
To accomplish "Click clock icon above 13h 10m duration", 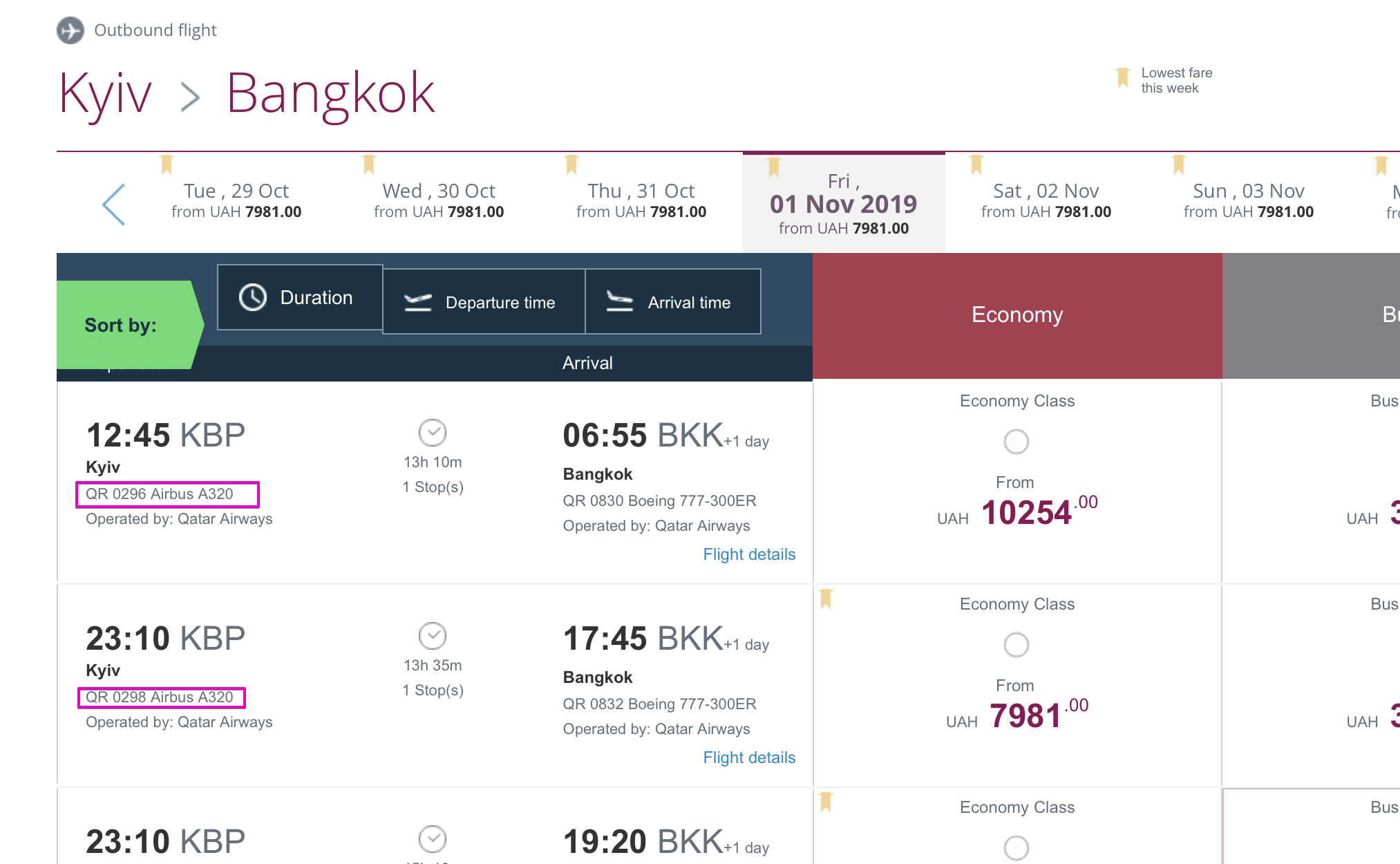I will coord(433,433).
